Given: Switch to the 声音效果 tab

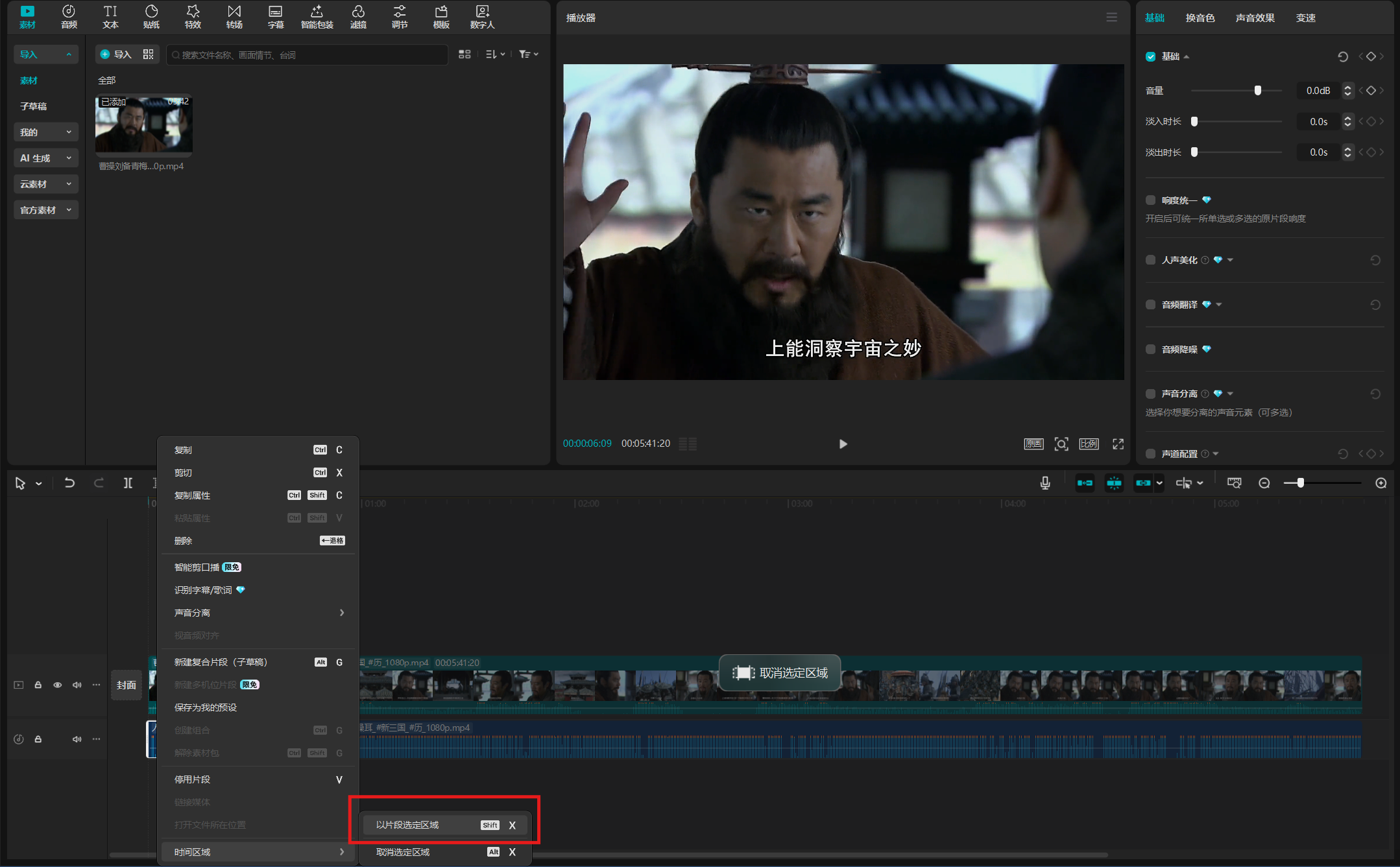Looking at the screenshot, I should click(1255, 18).
